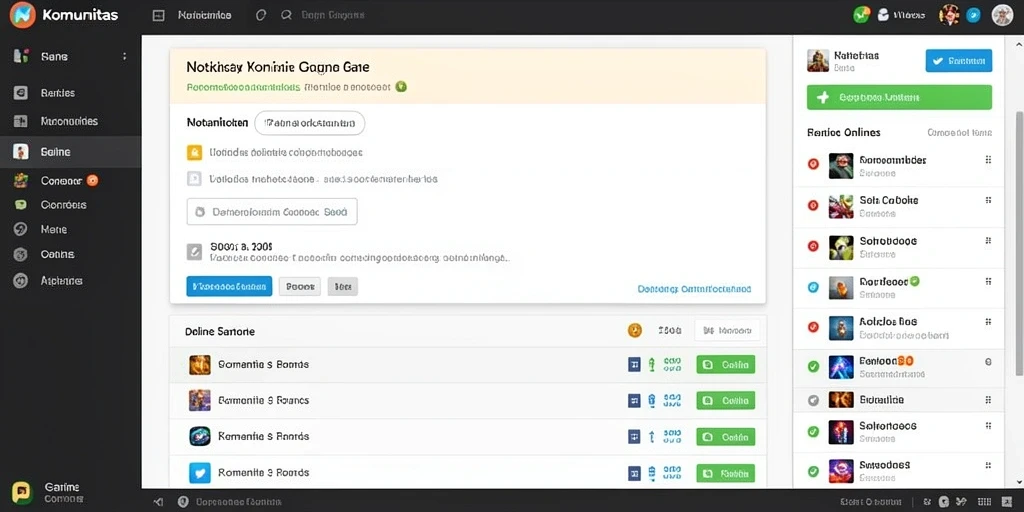The image size is (1024, 512).
Task: Click the round icon beside bottom bar text
Action: pos(184,502)
